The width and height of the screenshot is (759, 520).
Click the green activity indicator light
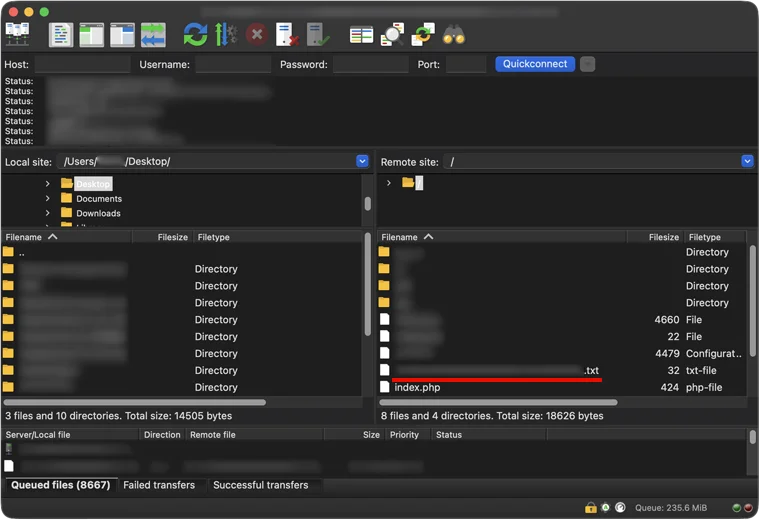[737, 508]
